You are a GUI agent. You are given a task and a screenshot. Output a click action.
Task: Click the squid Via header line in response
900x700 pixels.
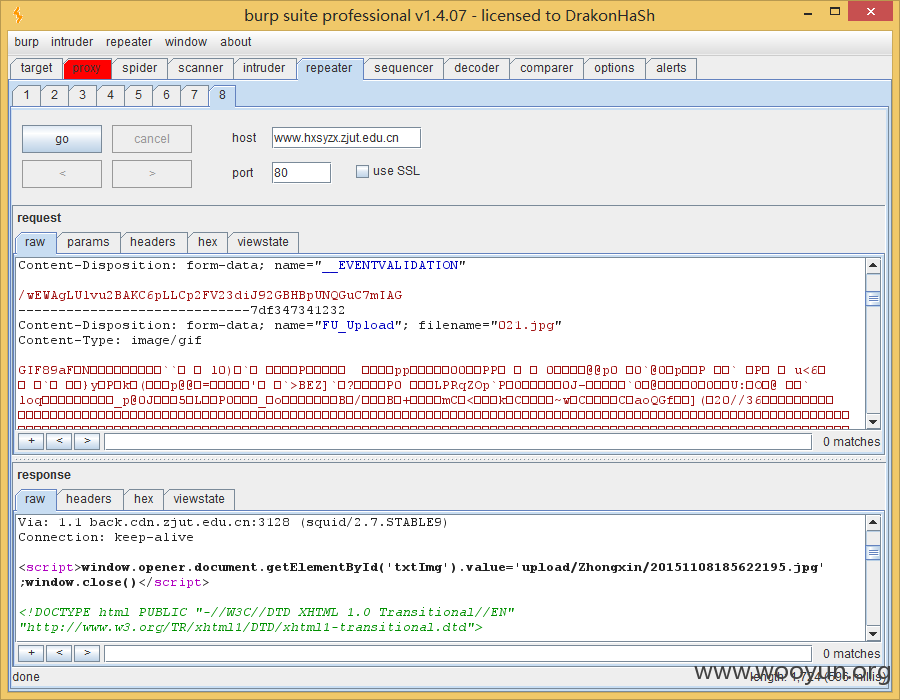pos(232,522)
